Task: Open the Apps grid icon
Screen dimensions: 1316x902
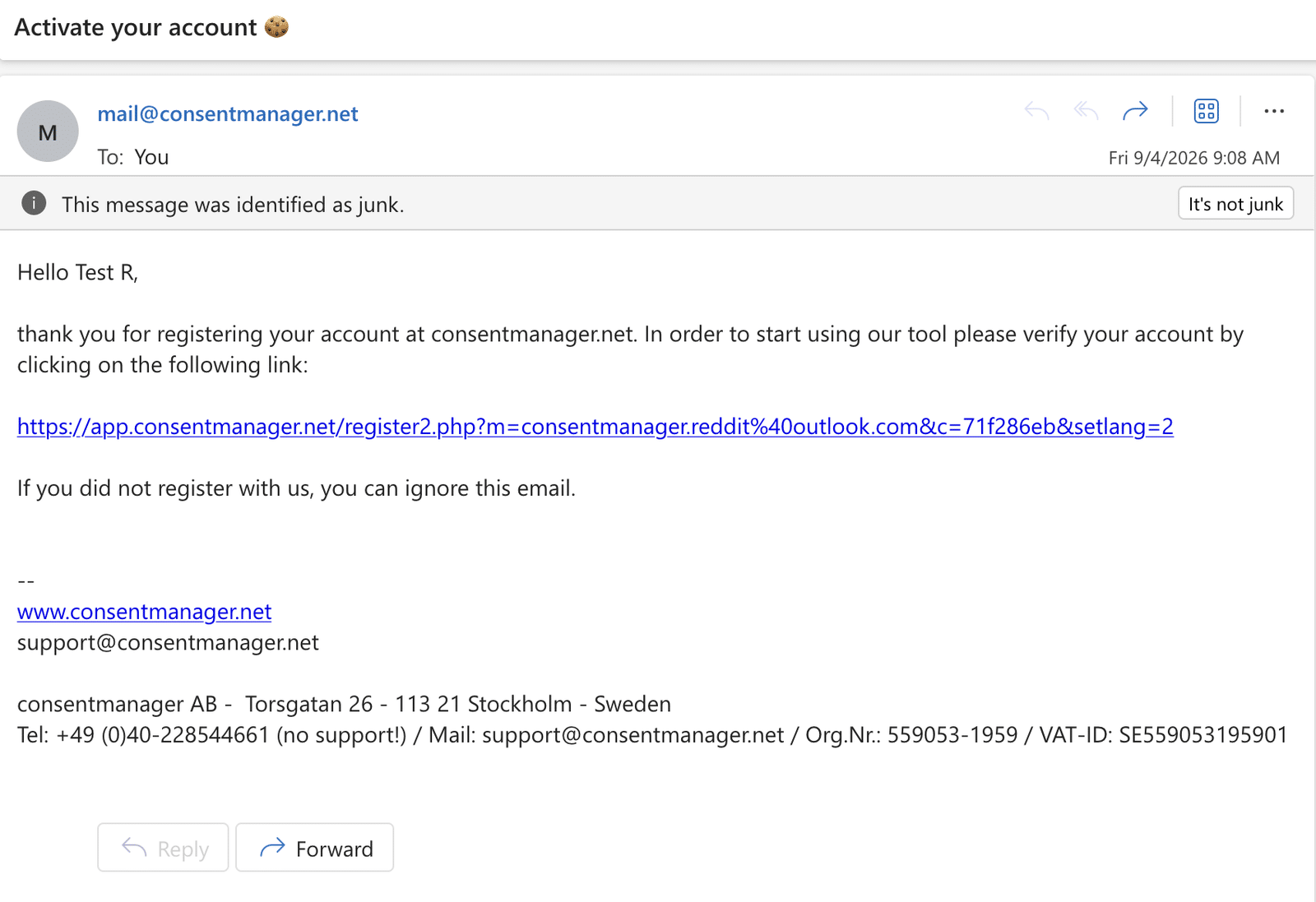Action: pyautogui.click(x=1206, y=111)
